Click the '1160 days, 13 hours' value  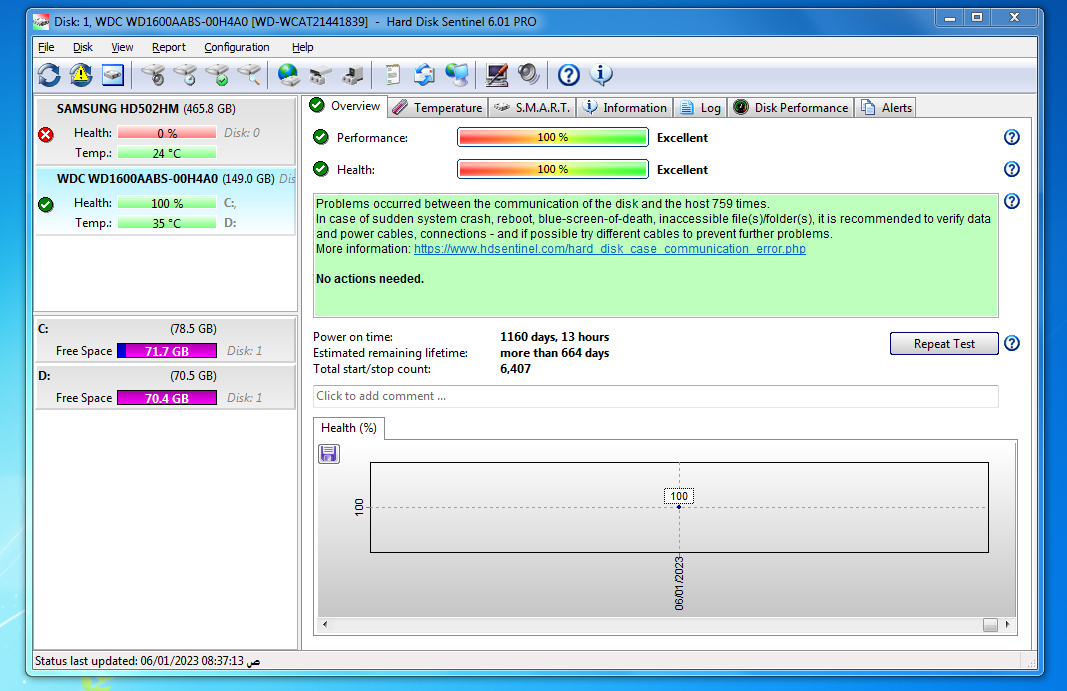pos(555,337)
